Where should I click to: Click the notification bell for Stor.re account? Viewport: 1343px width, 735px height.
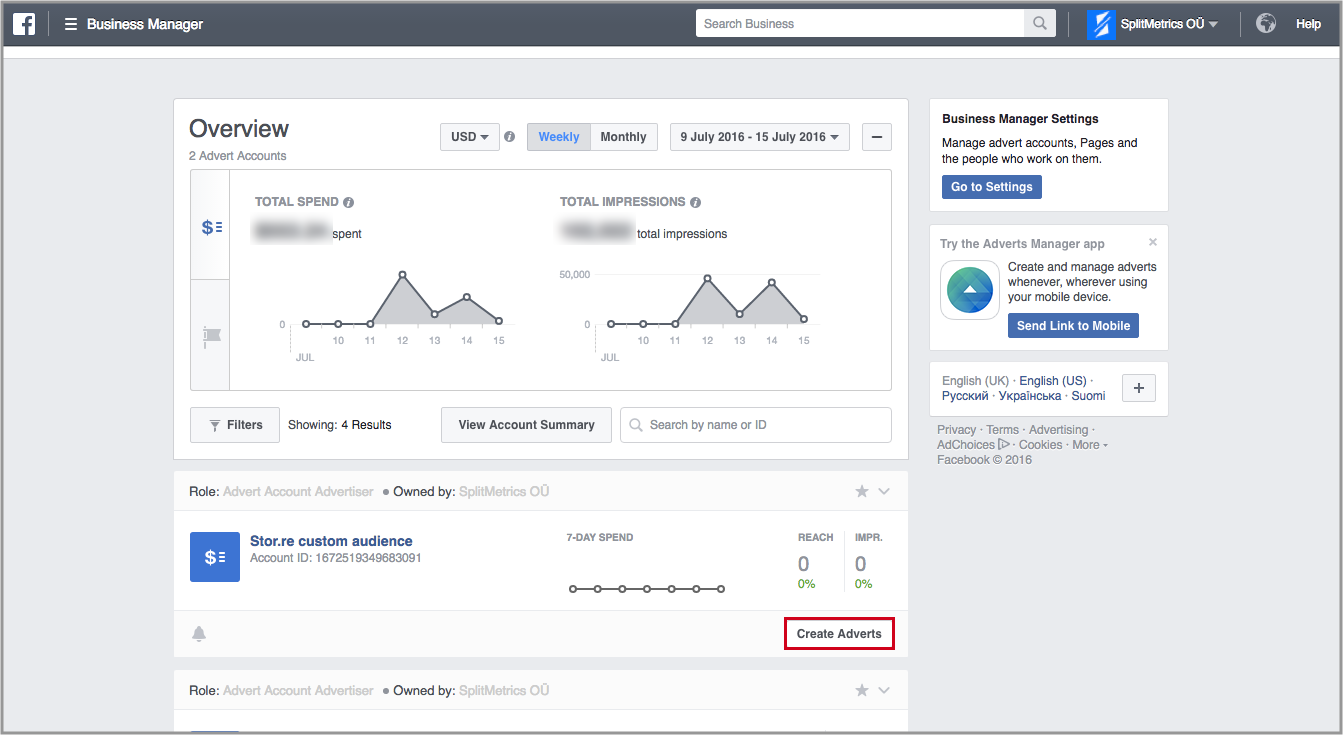click(x=199, y=634)
